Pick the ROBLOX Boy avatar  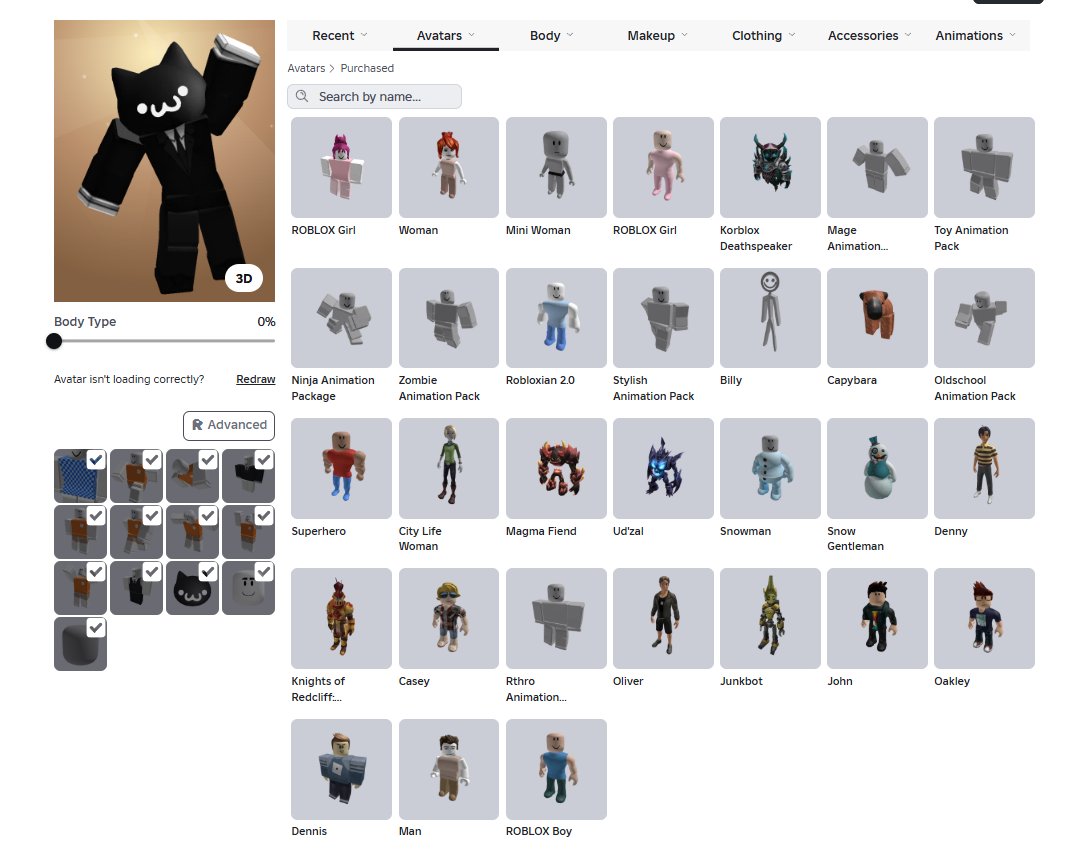click(x=556, y=770)
